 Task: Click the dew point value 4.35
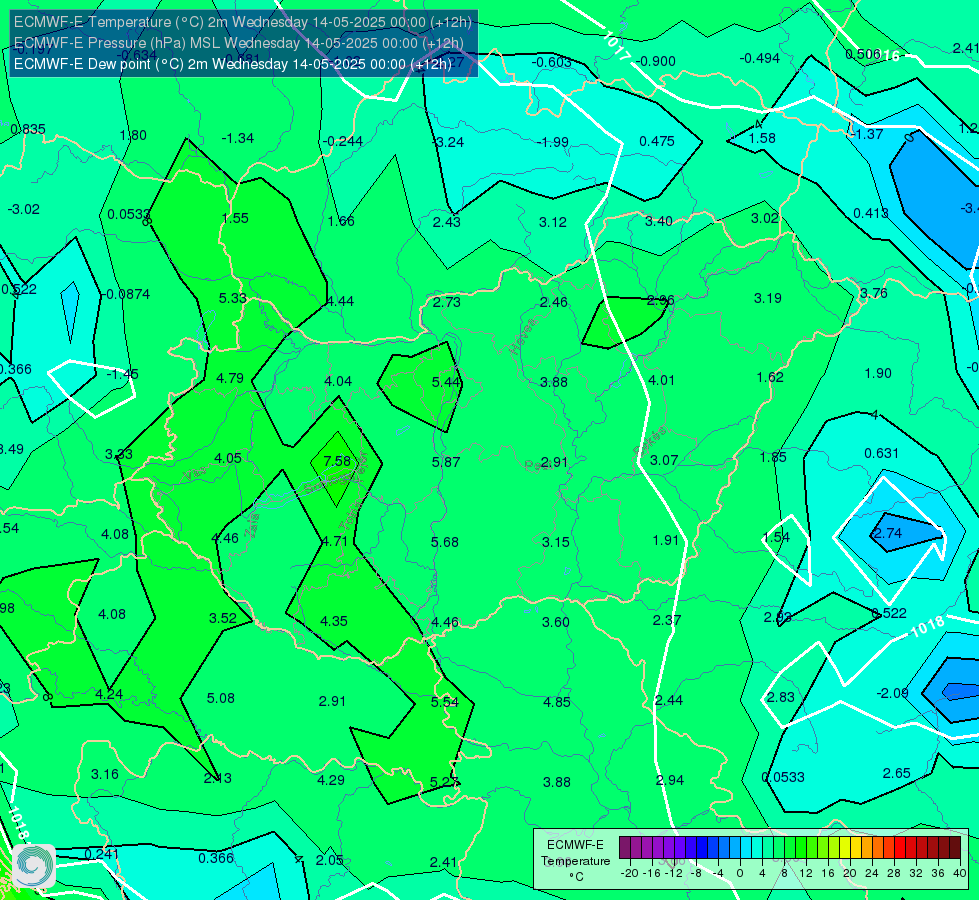334,621
